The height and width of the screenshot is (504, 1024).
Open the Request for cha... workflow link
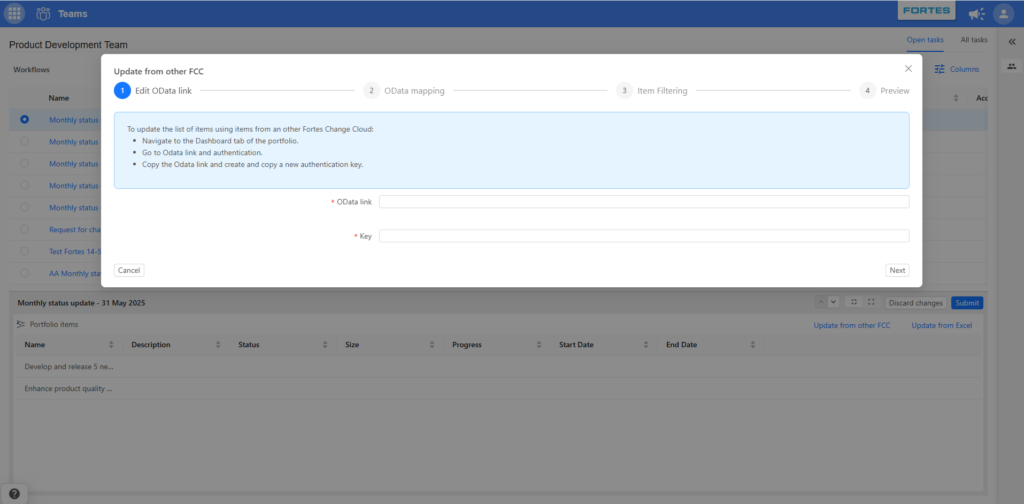click(x=74, y=229)
